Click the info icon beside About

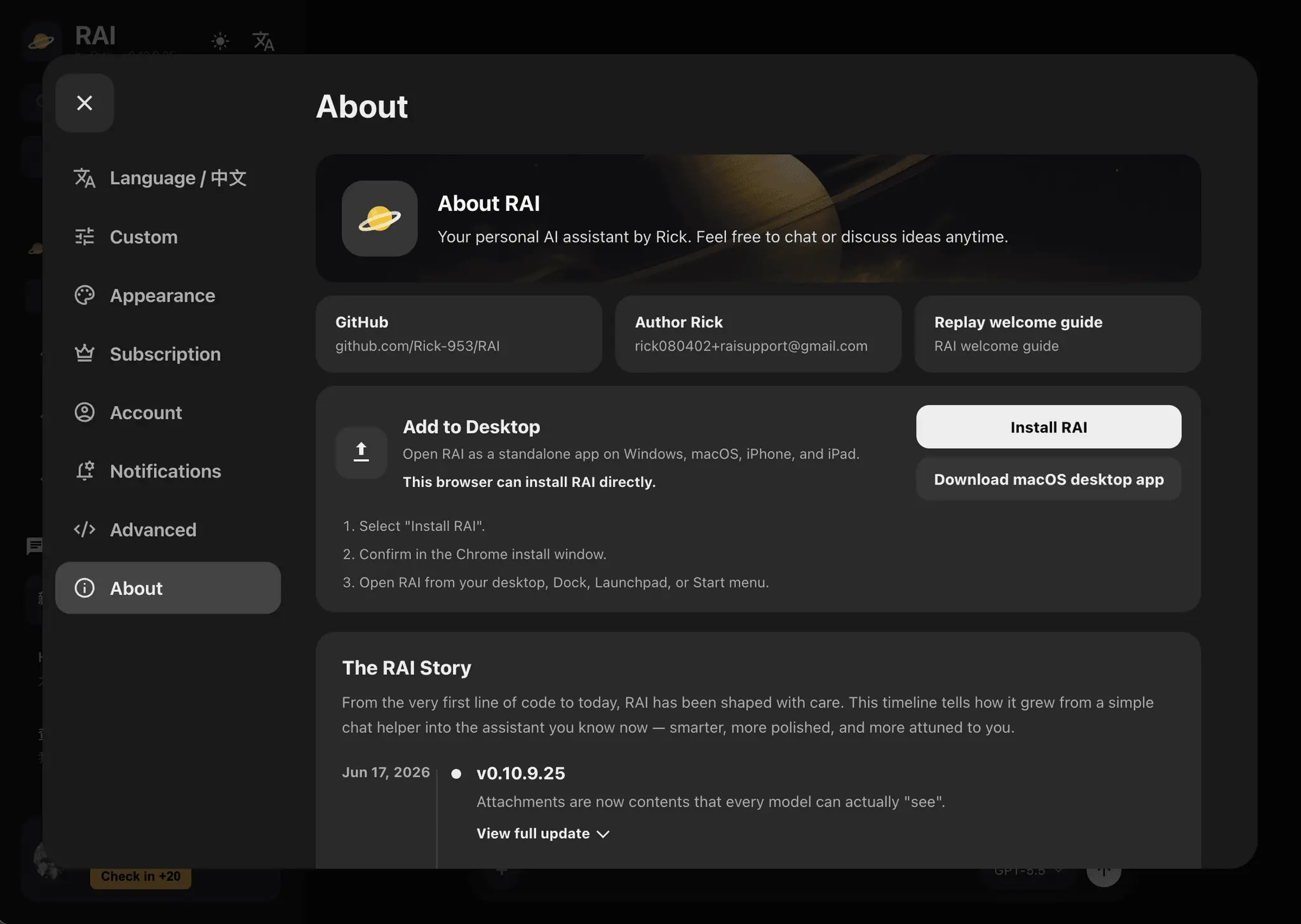(84, 588)
